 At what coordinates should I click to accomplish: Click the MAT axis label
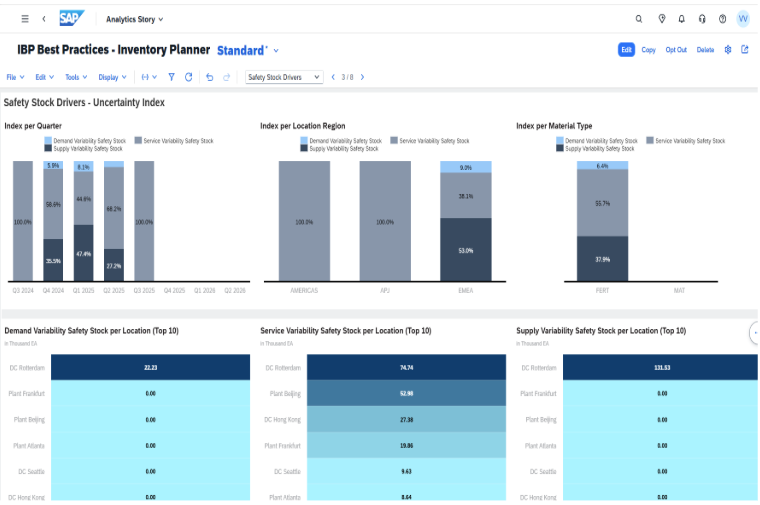pyautogui.click(x=679, y=290)
